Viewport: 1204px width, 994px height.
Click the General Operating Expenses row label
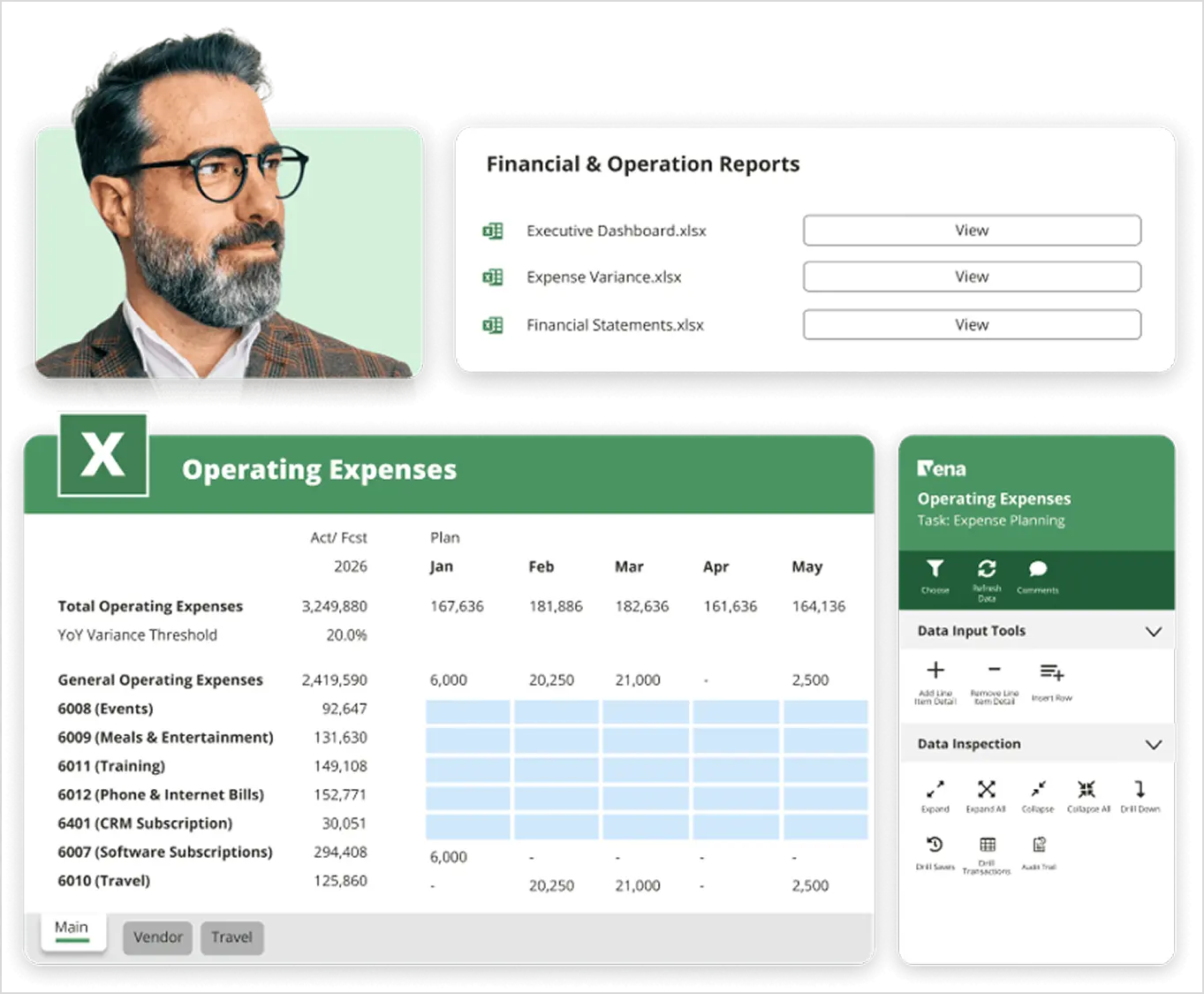click(x=160, y=680)
